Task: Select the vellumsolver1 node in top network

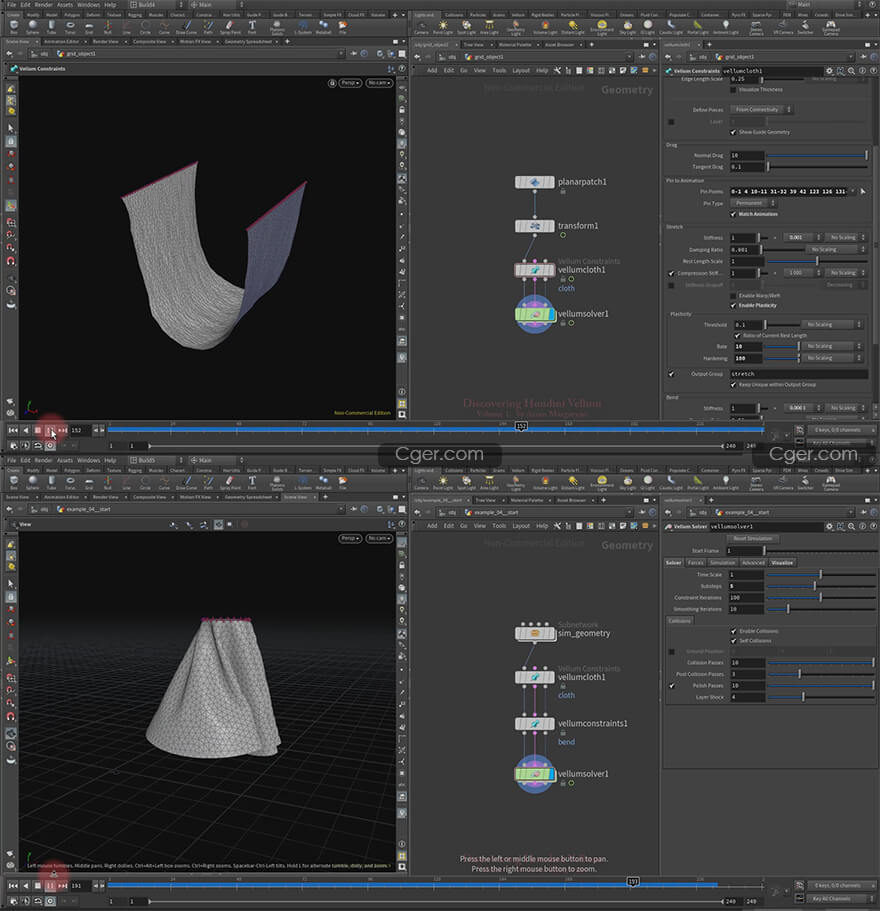Action: point(535,314)
